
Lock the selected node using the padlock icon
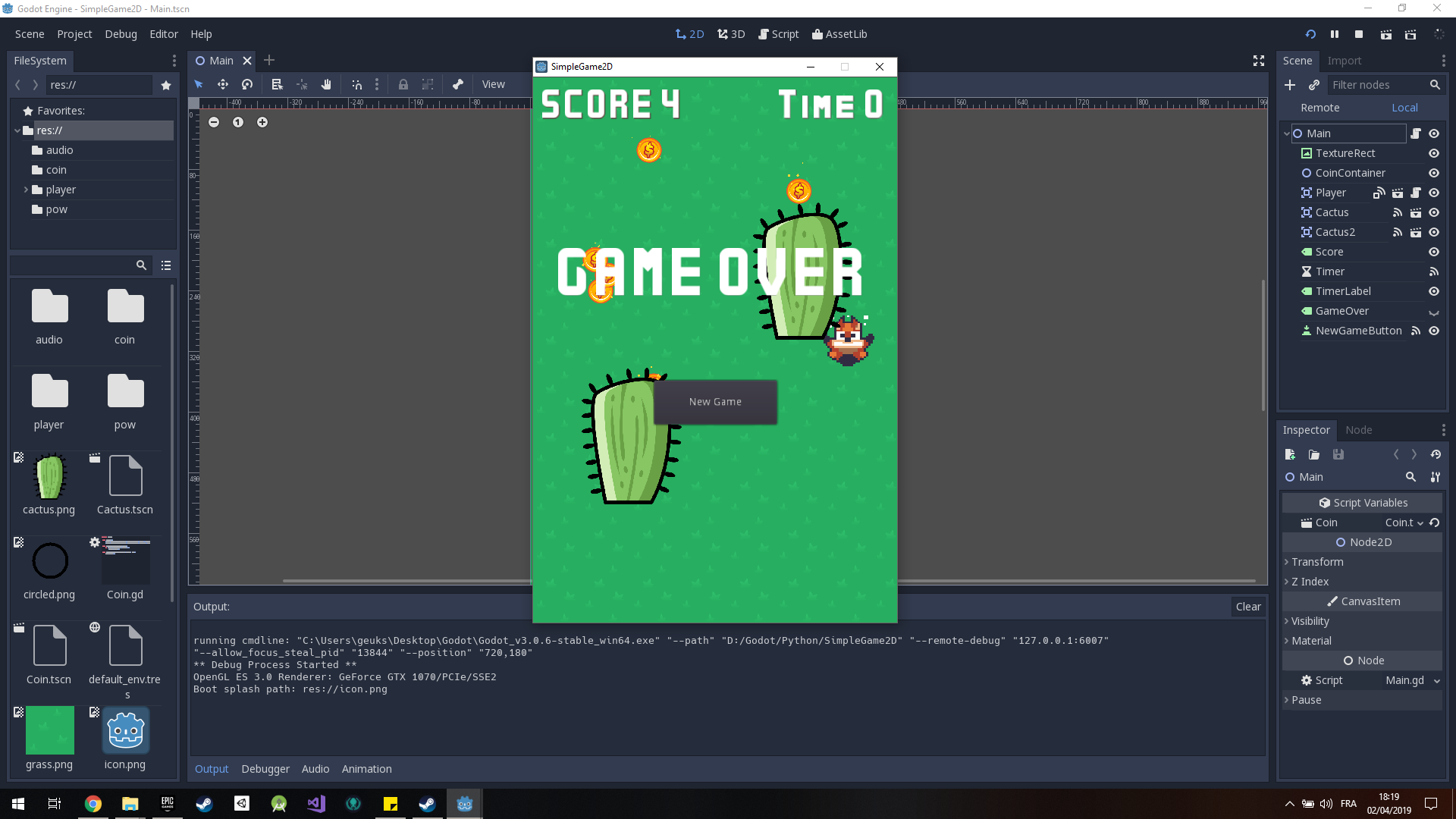click(x=403, y=84)
